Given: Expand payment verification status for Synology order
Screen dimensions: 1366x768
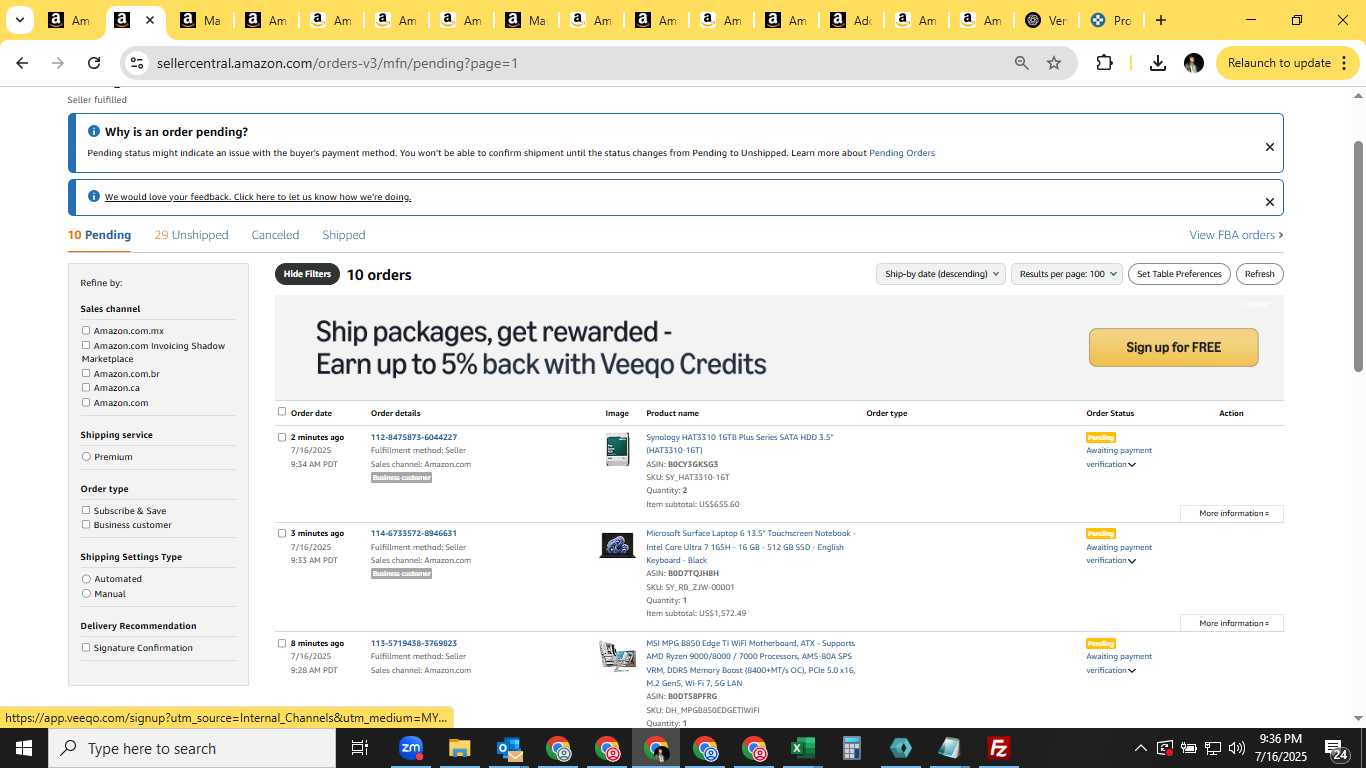Looking at the screenshot, I should [x=1132, y=465].
